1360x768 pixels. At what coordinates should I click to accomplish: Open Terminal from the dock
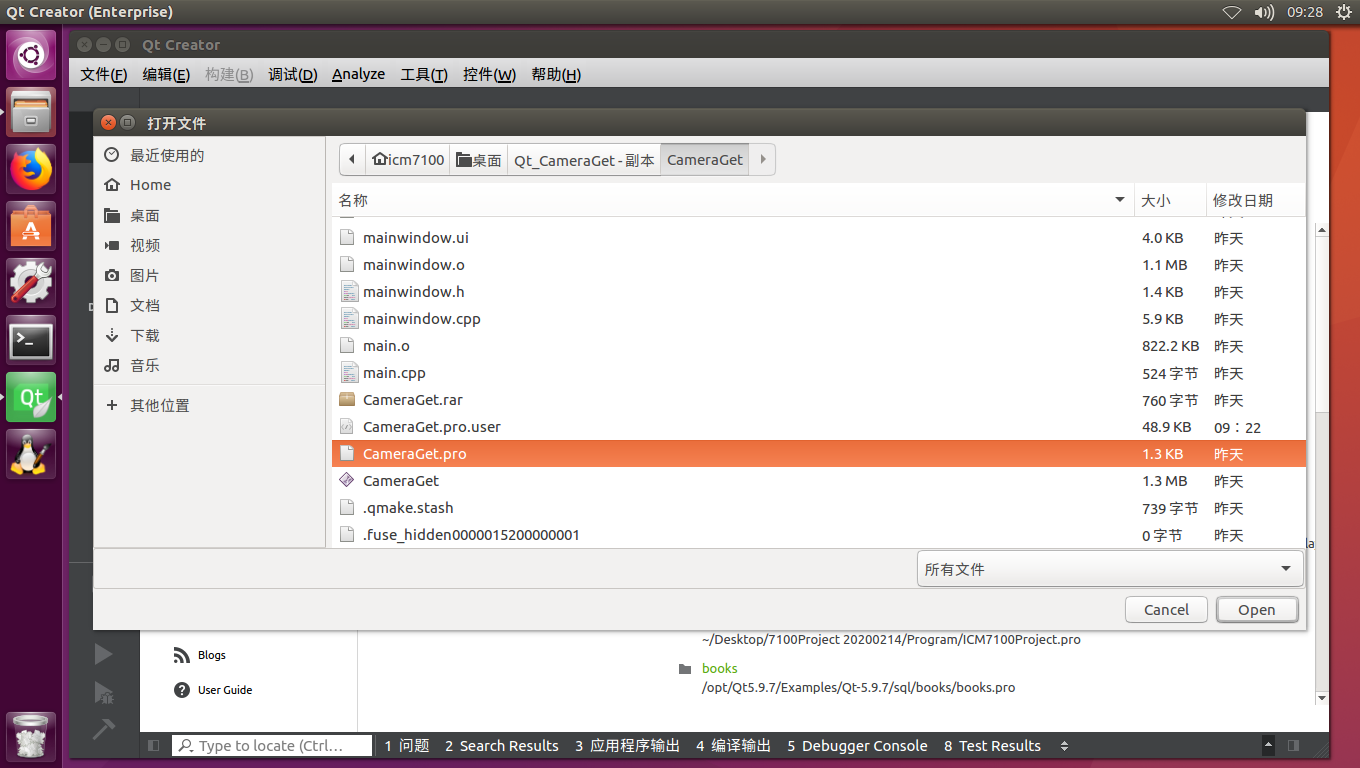31,340
